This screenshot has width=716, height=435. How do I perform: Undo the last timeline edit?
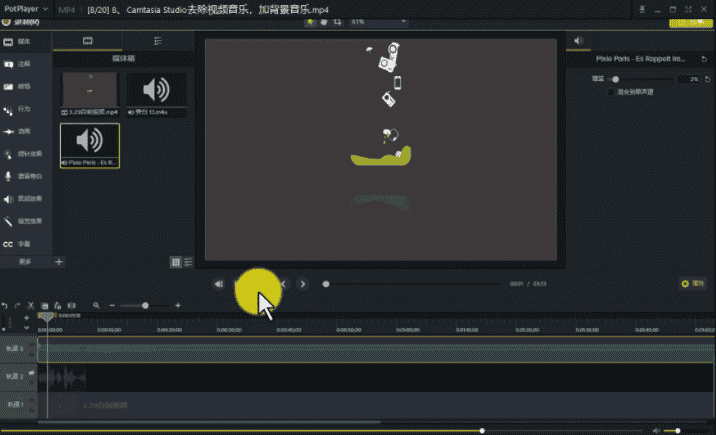[5, 305]
